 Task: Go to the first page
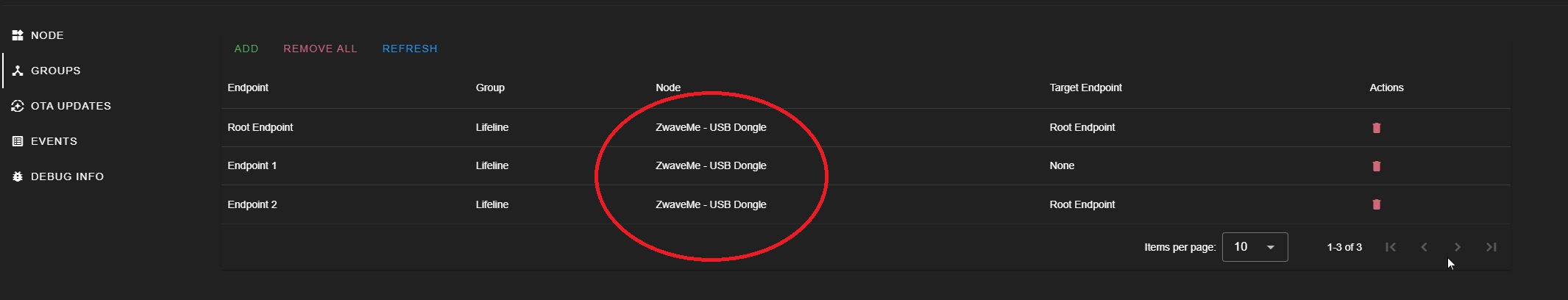point(1390,247)
